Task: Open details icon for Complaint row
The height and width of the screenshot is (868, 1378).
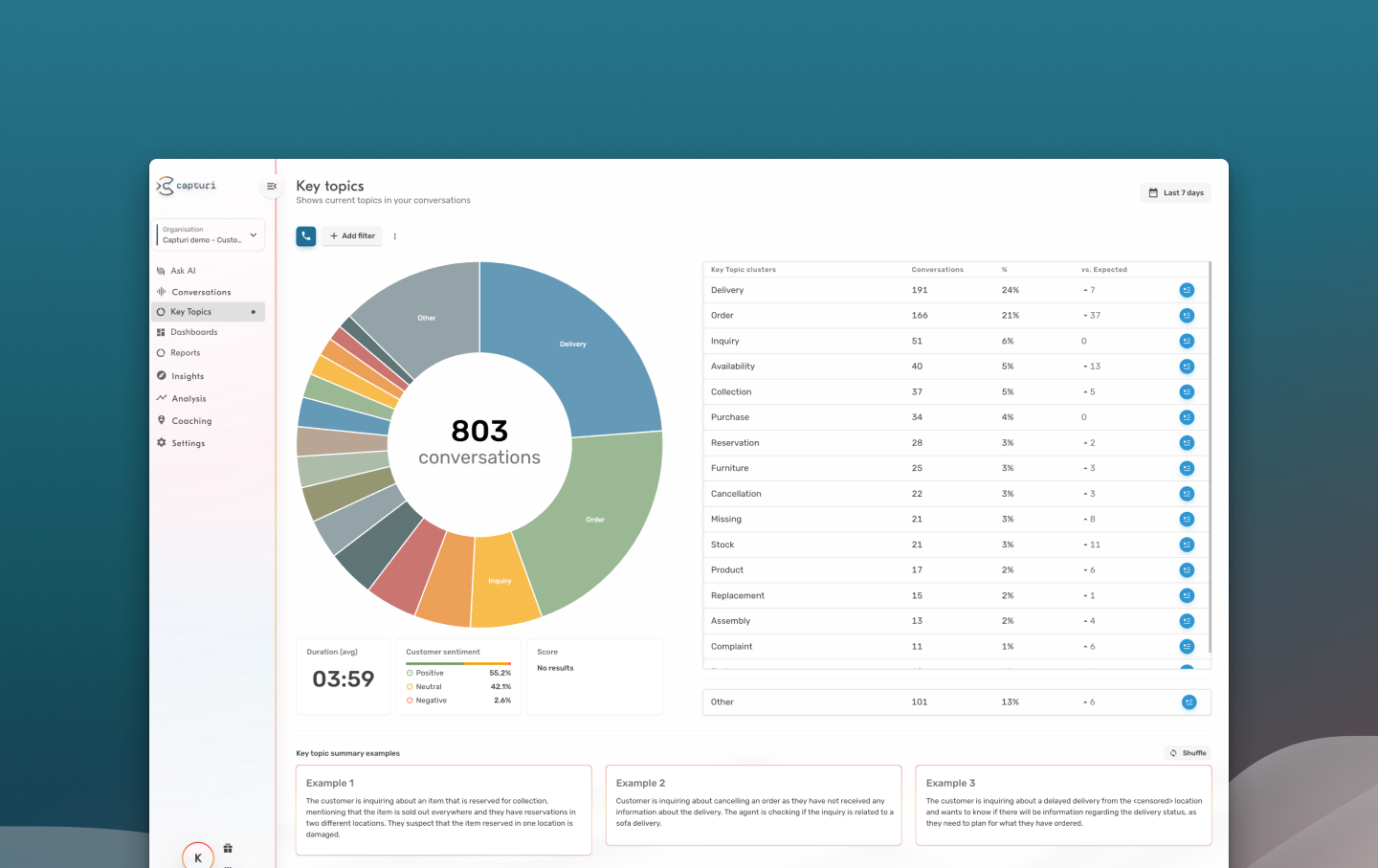Action: click(1187, 647)
